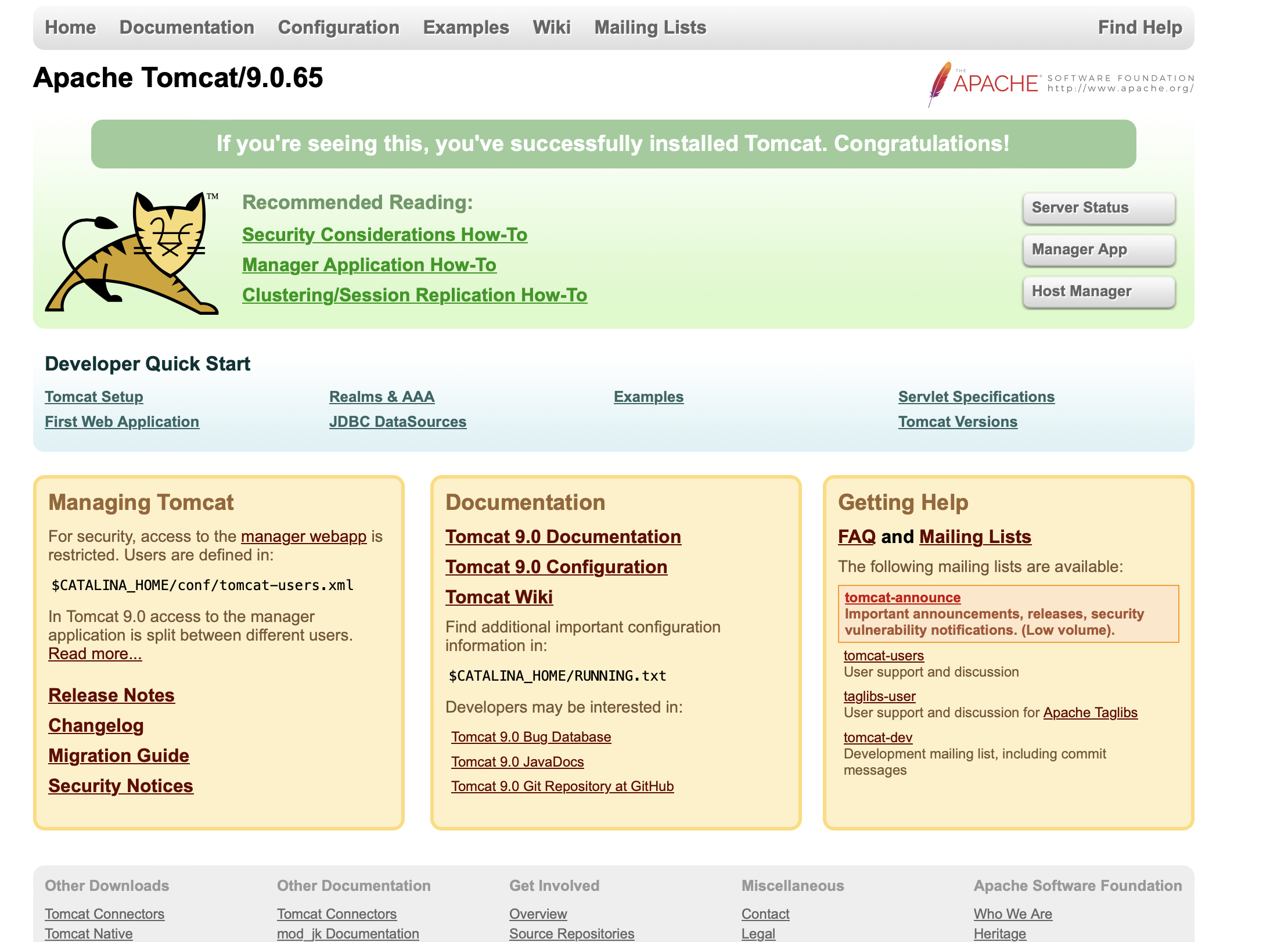Click the Apache Software Foundation feather logo
This screenshot has height=942, width=1288.
pos(1061,84)
